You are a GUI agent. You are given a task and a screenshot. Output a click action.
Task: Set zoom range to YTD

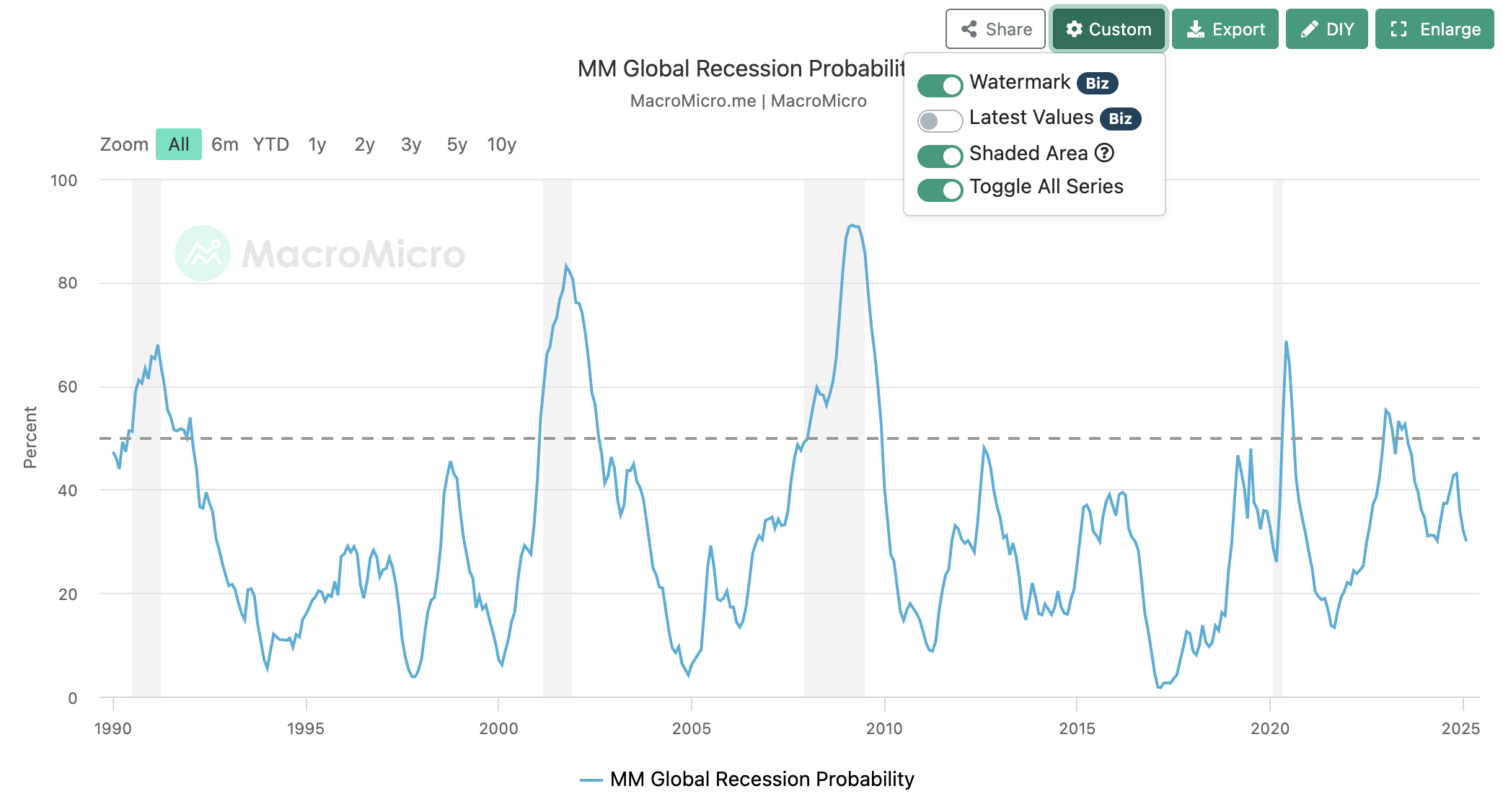pos(271,144)
